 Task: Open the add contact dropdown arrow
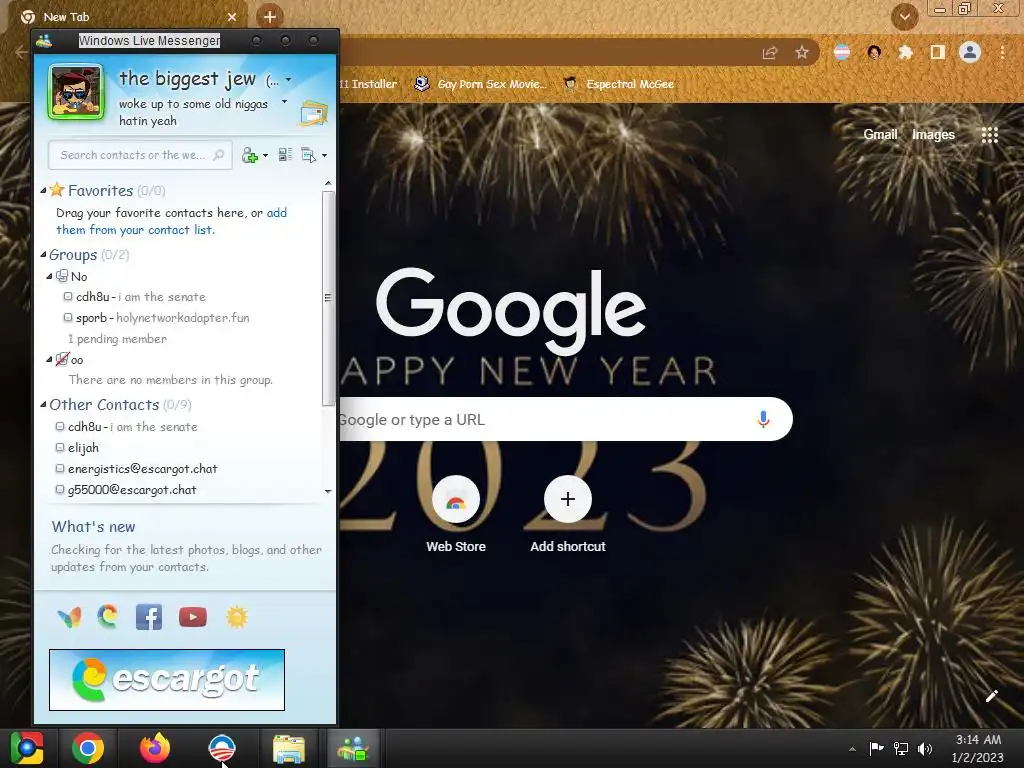click(265, 156)
